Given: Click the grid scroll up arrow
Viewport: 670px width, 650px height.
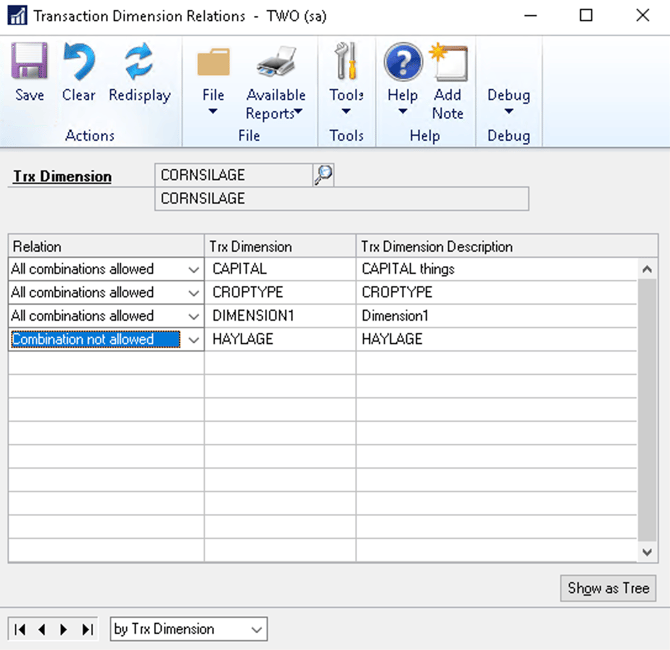Looking at the screenshot, I should coord(647,269).
